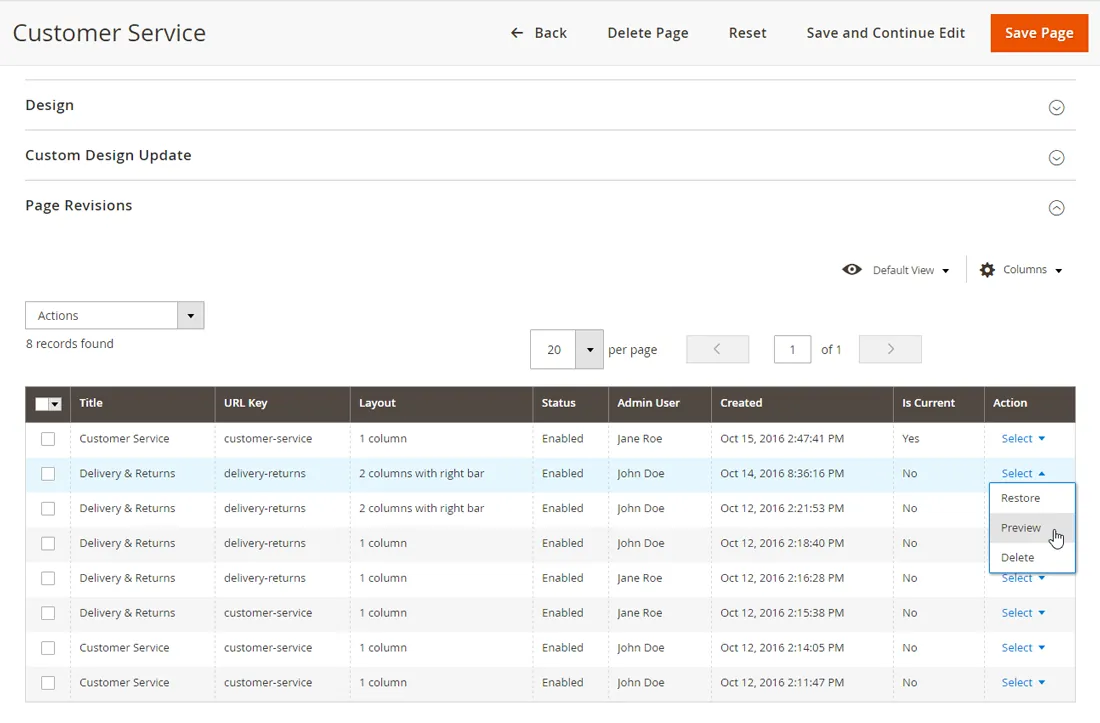
Task: Open Select action for 2:15:38 PM revision
Action: coord(1023,613)
